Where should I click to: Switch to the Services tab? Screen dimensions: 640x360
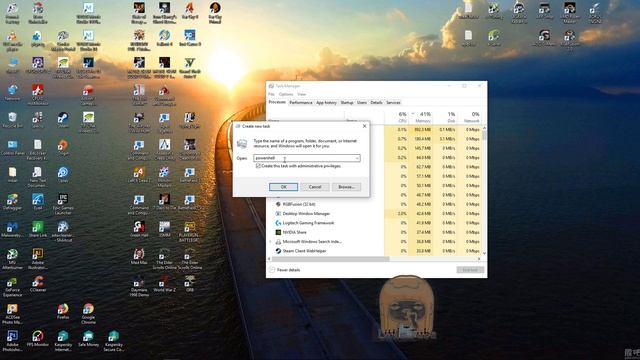[x=393, y=103]
